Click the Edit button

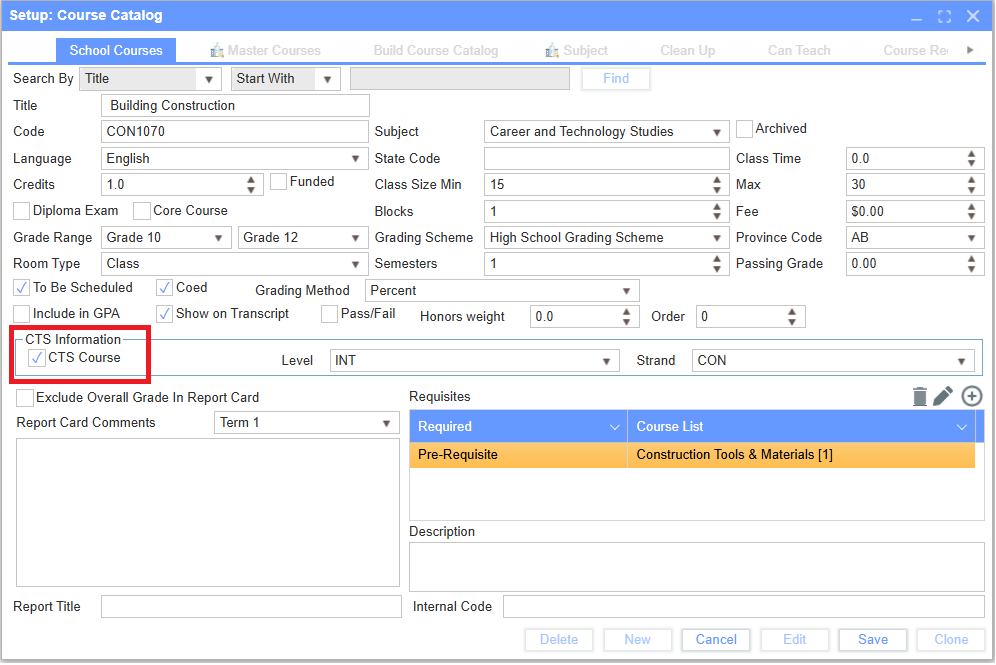point(795,640)
